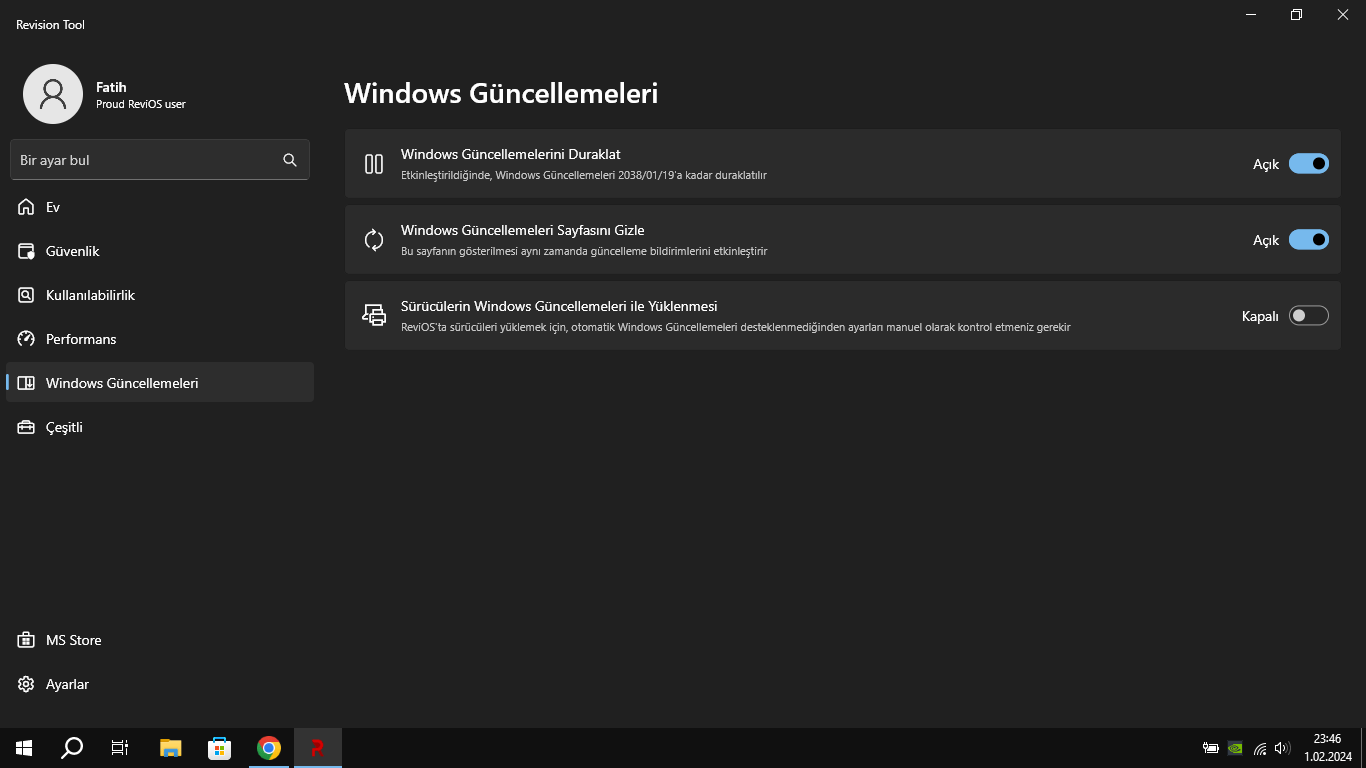Click the user name "Fatih"
Viewport: 1366px width, 768px height.
point(111,87)
